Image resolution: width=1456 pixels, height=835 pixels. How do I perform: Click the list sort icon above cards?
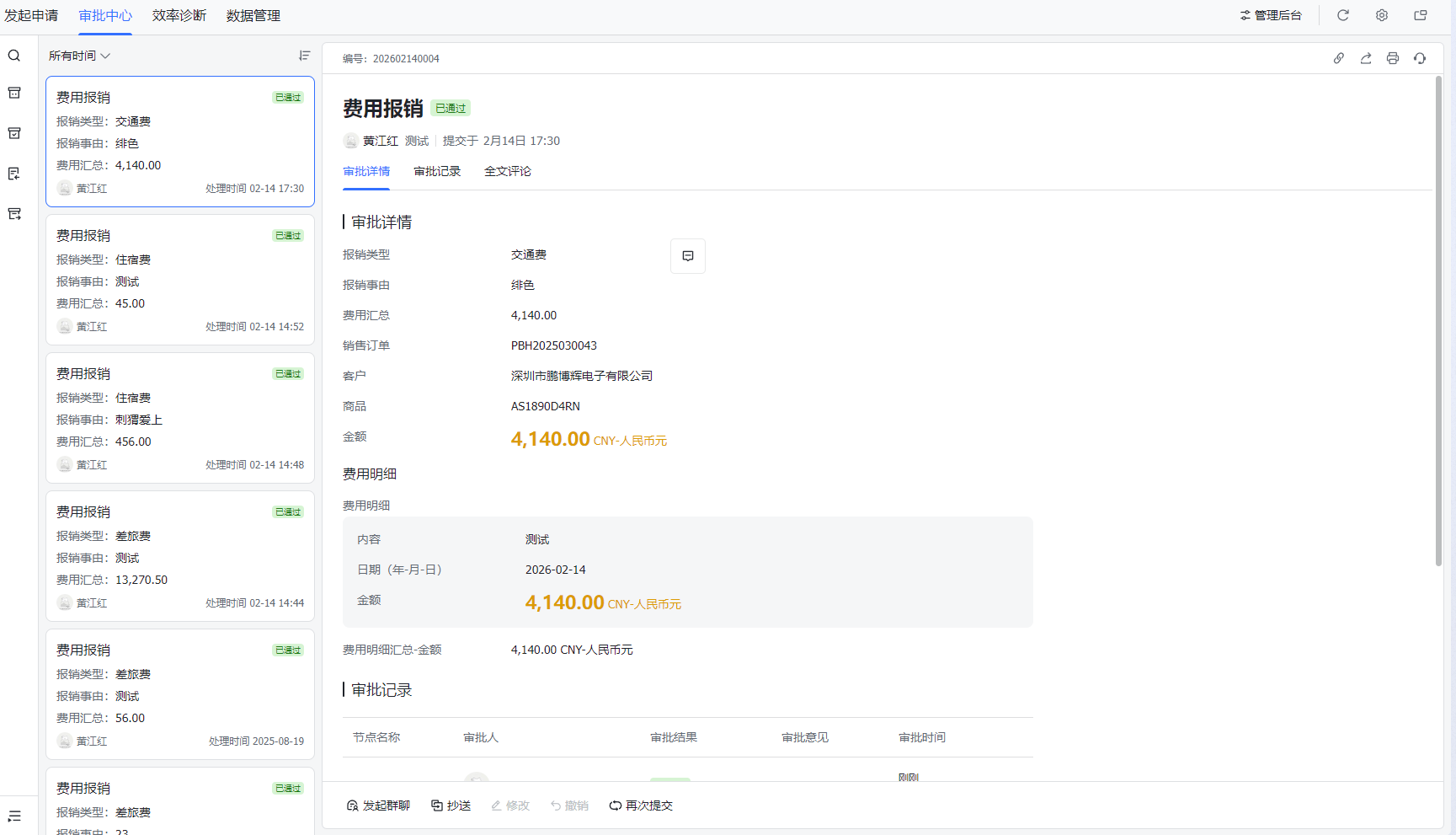tap(304, 56)
